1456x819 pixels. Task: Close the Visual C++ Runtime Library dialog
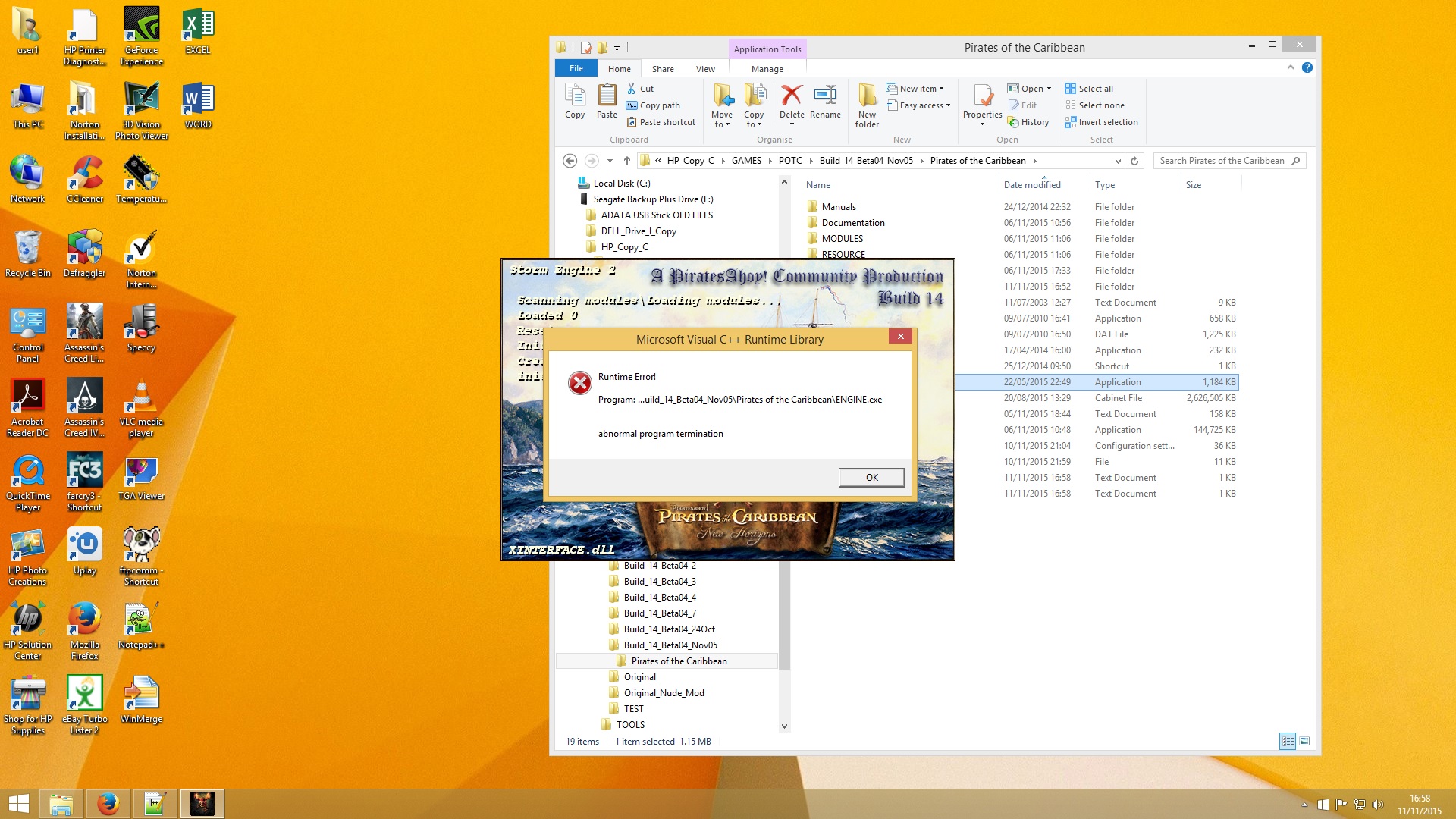(900, 337)
